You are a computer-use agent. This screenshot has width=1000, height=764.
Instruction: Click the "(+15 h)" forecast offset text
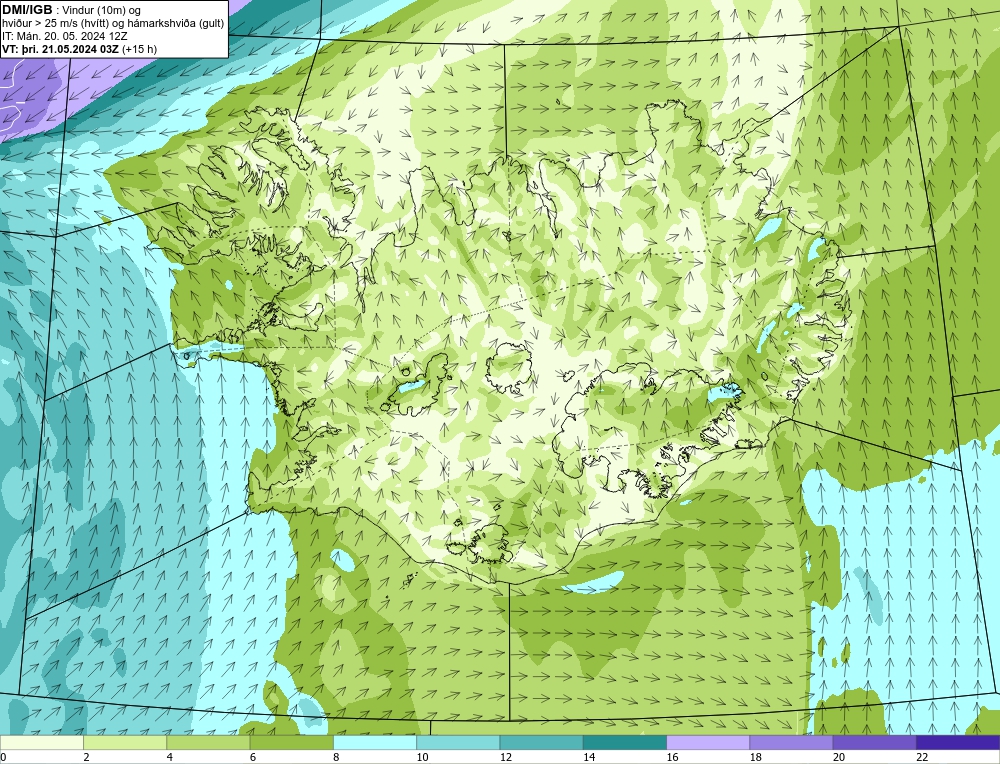click(139, 48)
